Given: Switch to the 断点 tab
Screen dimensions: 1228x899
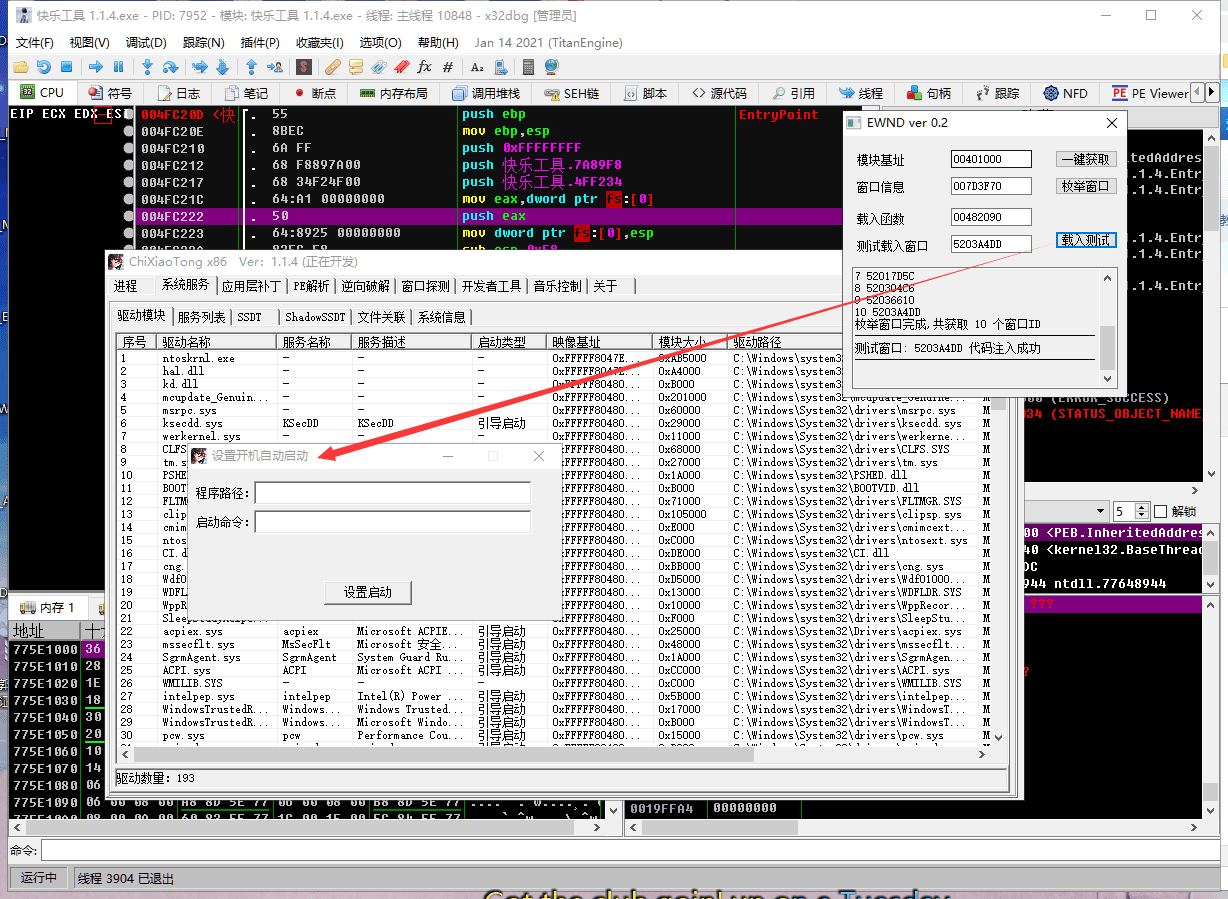Looking at the screenshot, I should pyautogui.click(x=314, y=93).
